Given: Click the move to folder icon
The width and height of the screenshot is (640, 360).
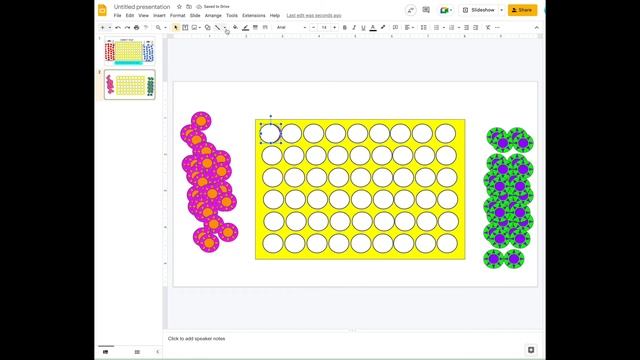Looking at the screenshot, I should tap(189, 7).
